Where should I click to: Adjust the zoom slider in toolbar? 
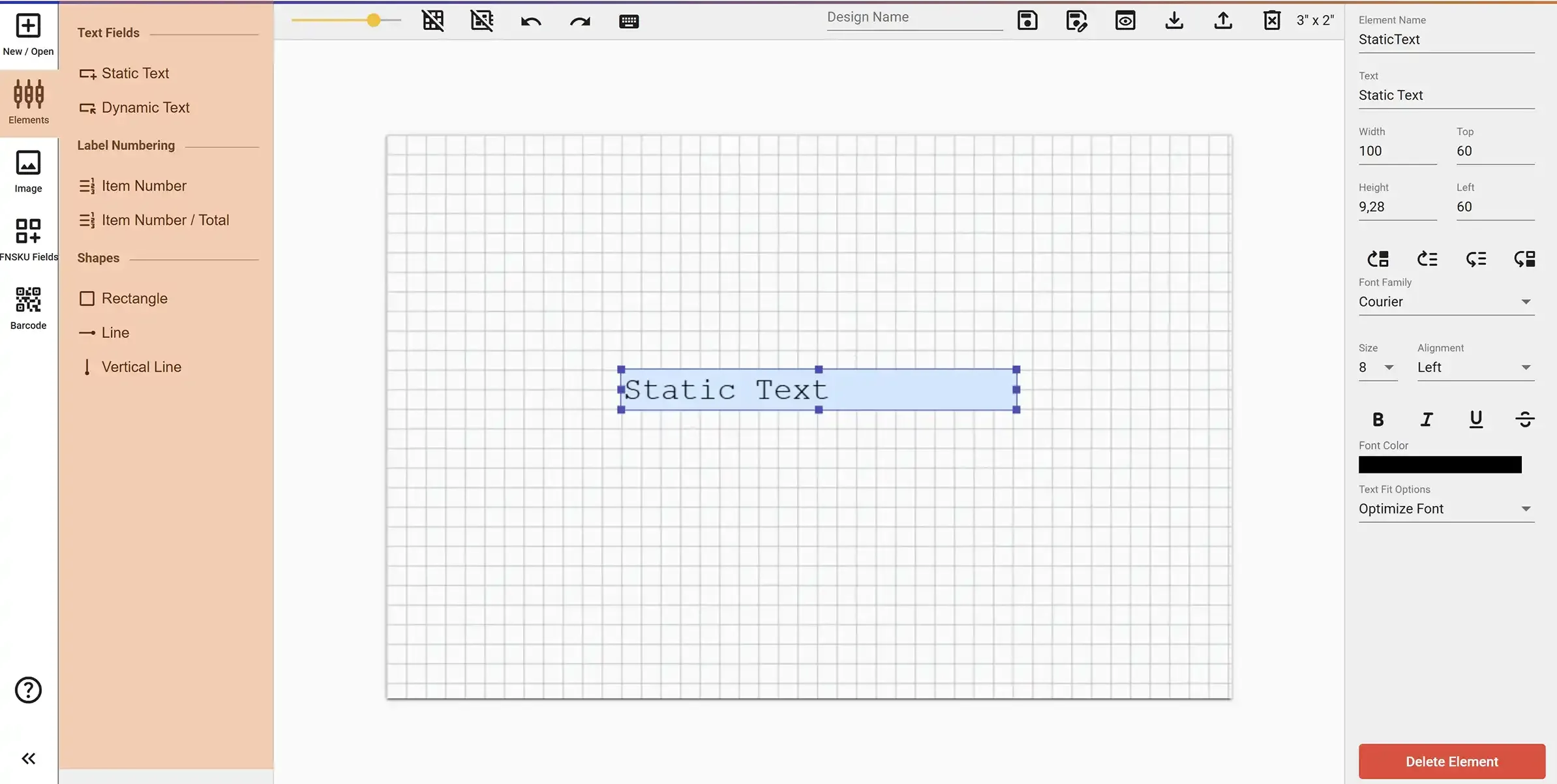tap(346, 20)
